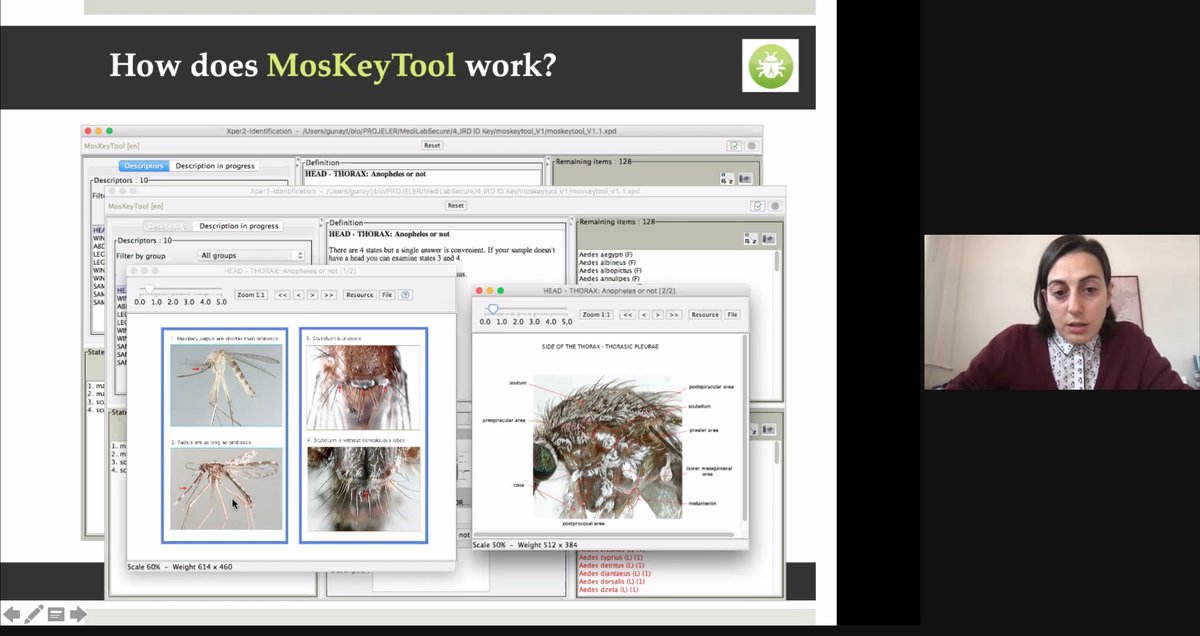The height and width of the screenshot is (636, 1200).
Task: Click the A-Z sort icon in back Remaining items panel
Action: (x=726, y=178)
